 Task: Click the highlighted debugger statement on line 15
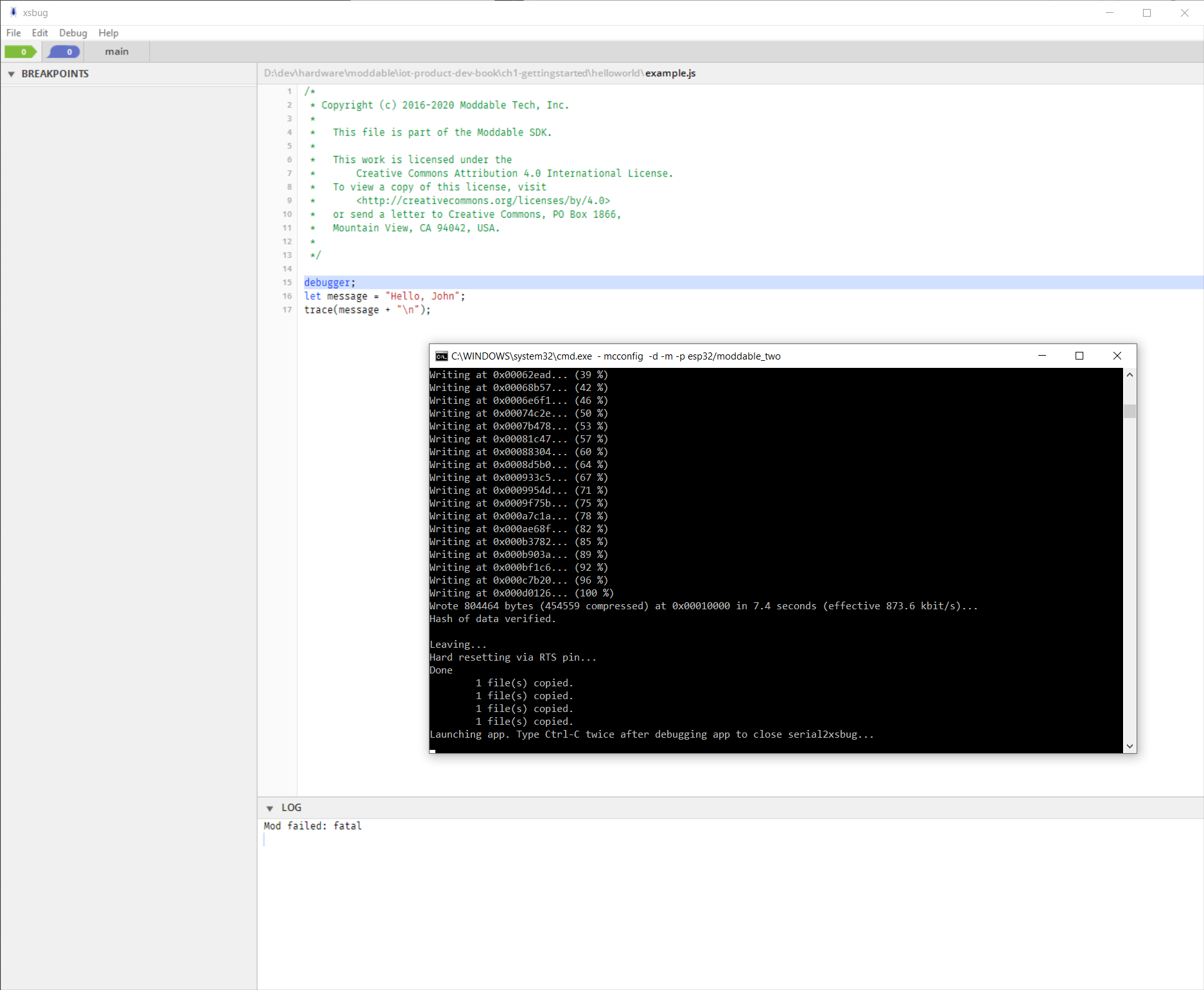coord(328,282)
